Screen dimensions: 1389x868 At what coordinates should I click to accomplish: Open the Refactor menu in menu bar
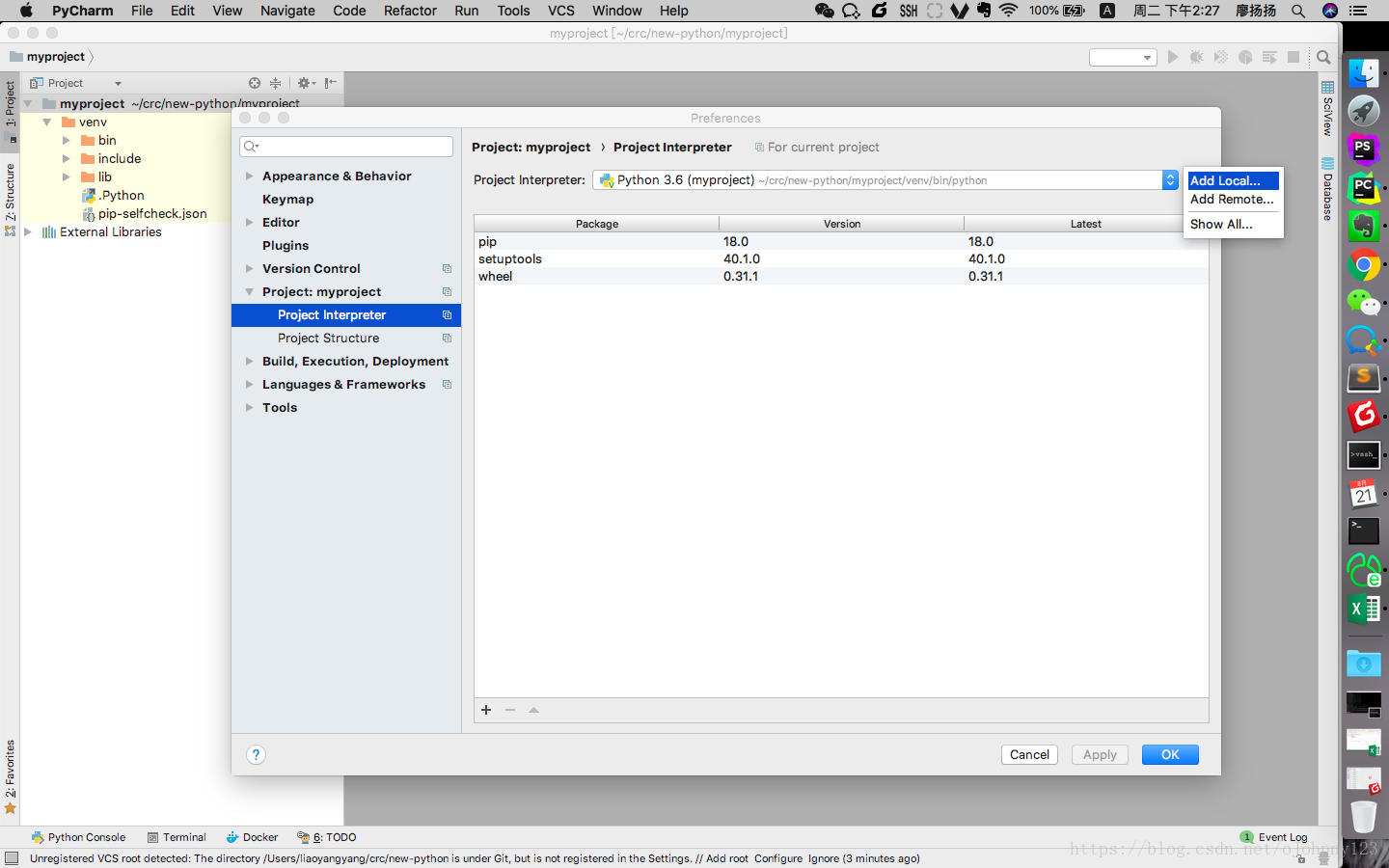[410, 11]
